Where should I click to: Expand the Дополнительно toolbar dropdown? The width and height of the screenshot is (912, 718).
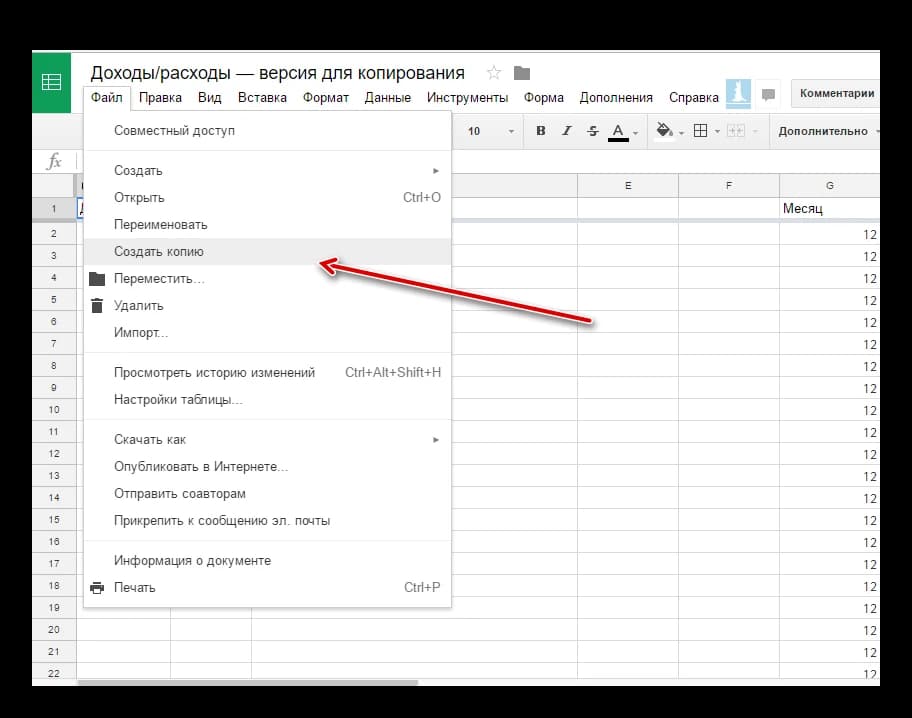point(828,131)
